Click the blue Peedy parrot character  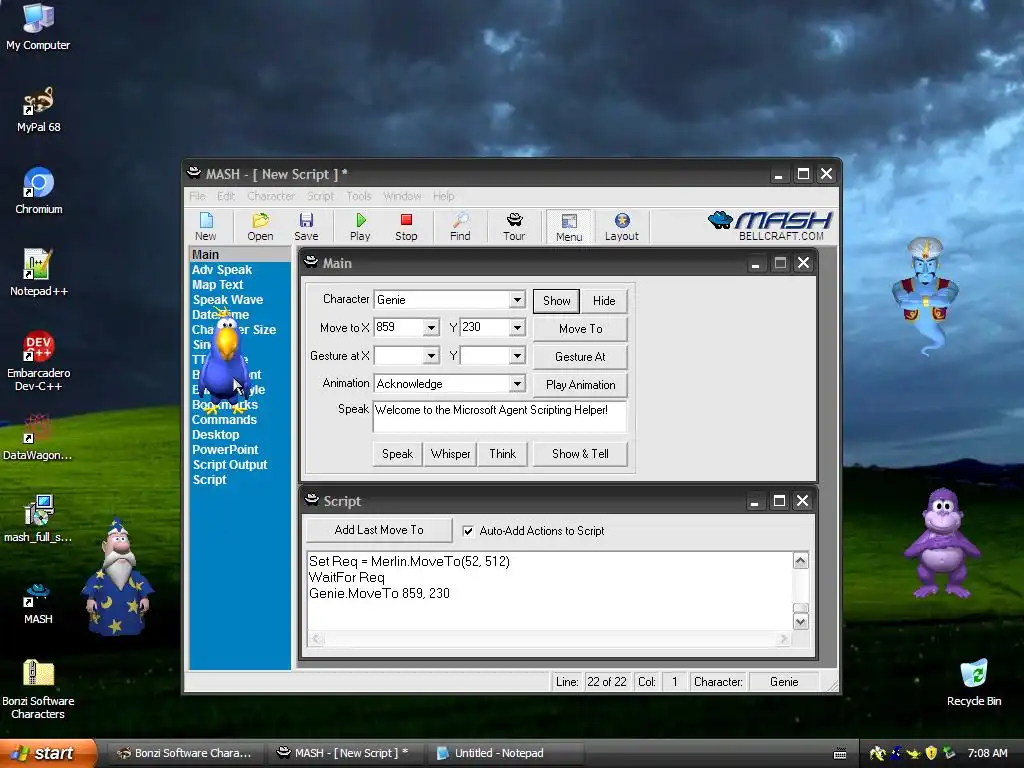(x=225, y=362)
